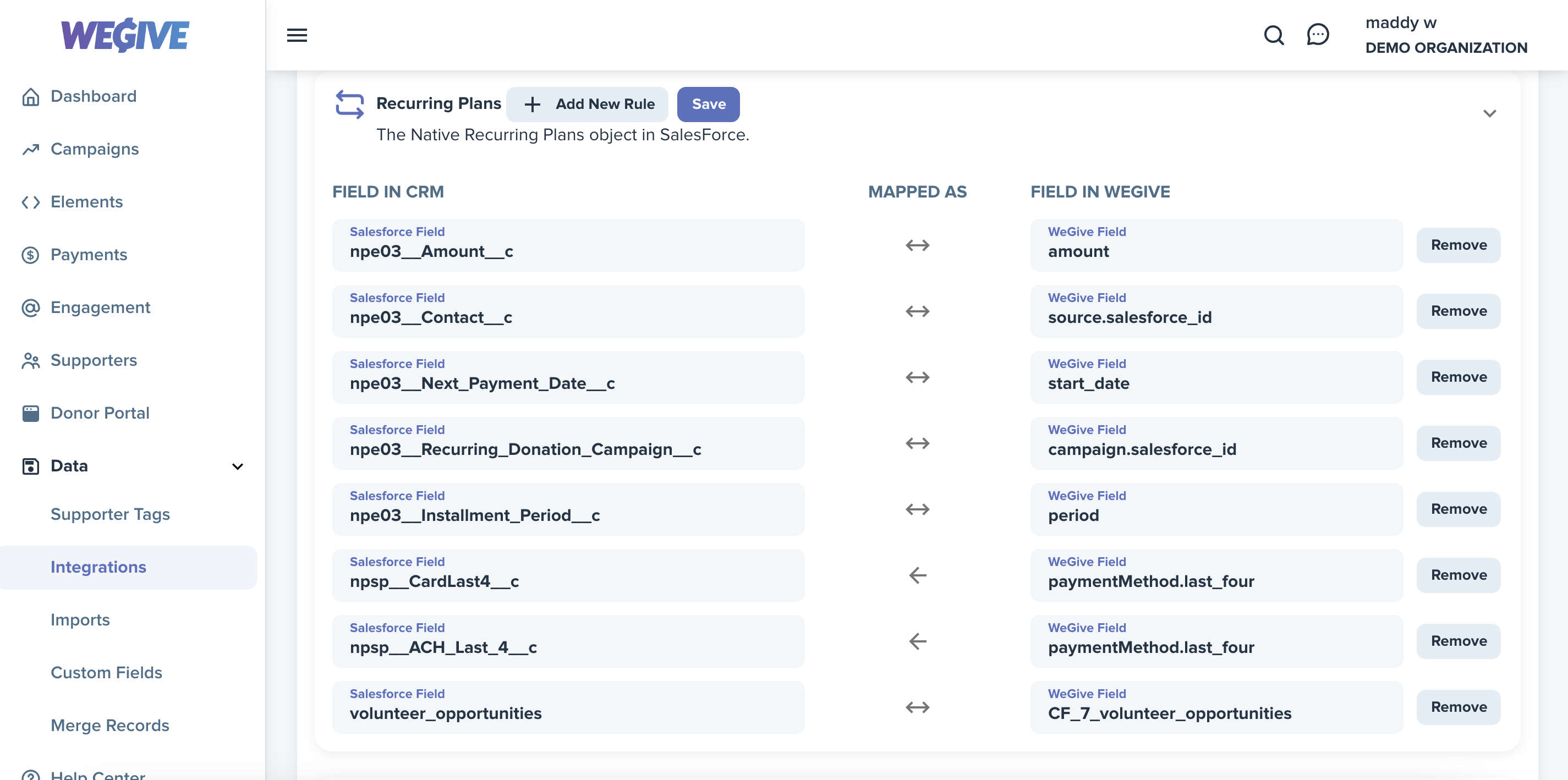
Task: Navigate to Payments
Action: click(89, 255)
